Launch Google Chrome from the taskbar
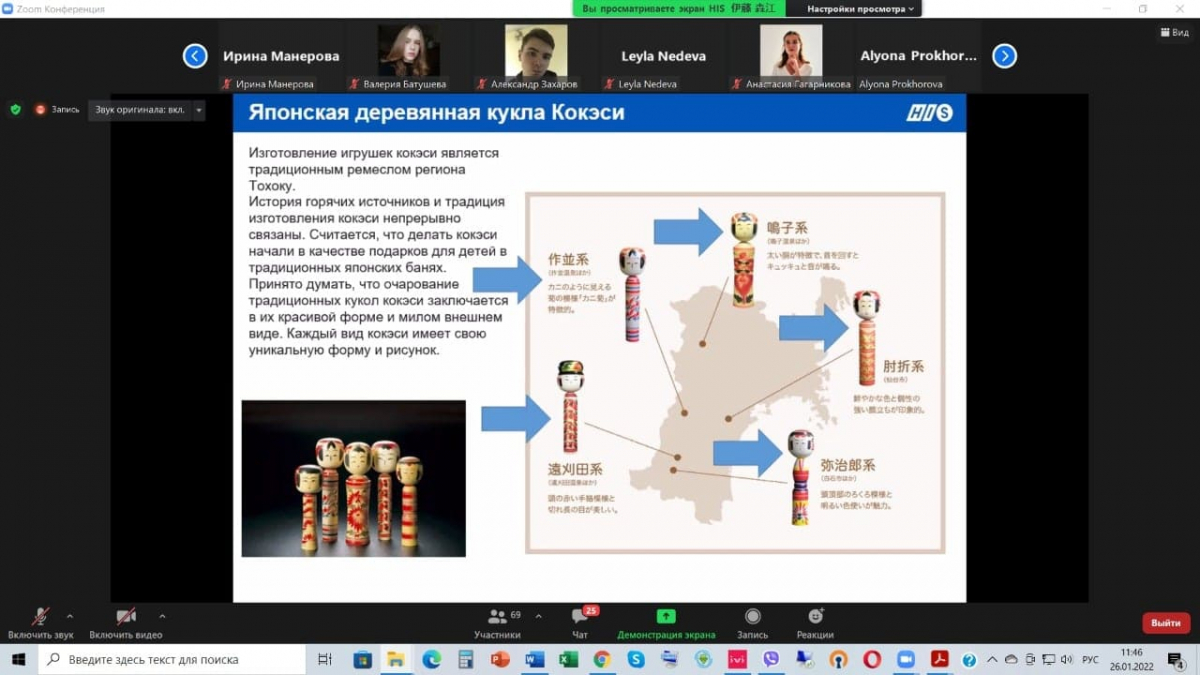 [602, 659]
